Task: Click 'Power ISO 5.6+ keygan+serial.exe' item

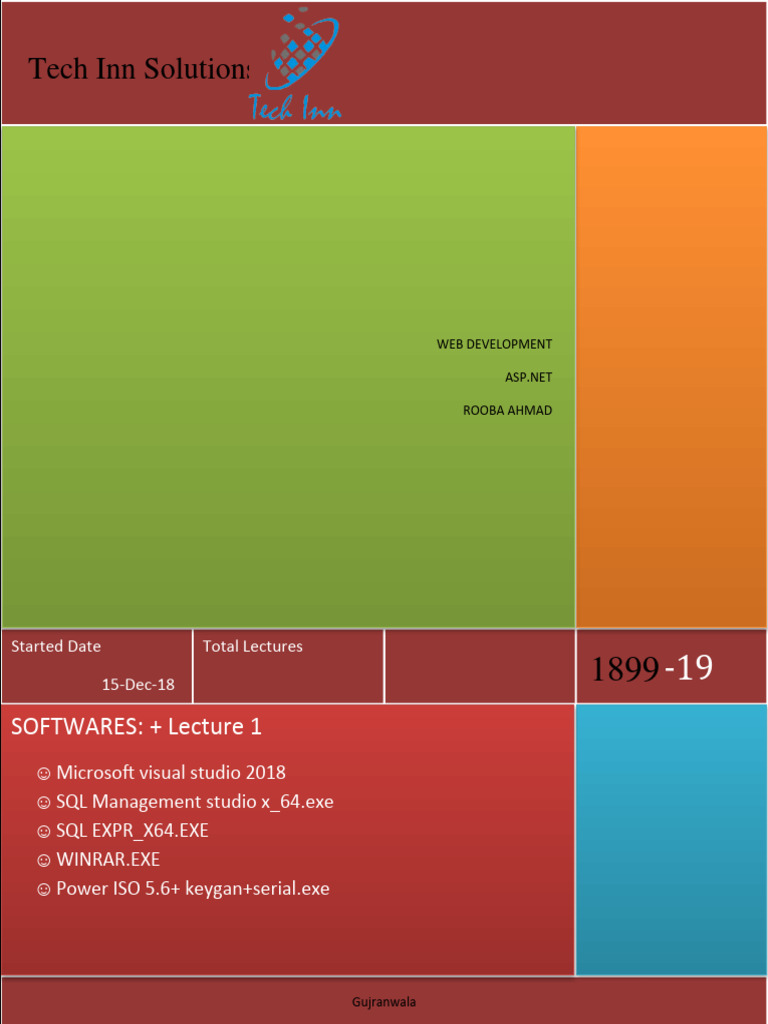Action: click(193, 889)
